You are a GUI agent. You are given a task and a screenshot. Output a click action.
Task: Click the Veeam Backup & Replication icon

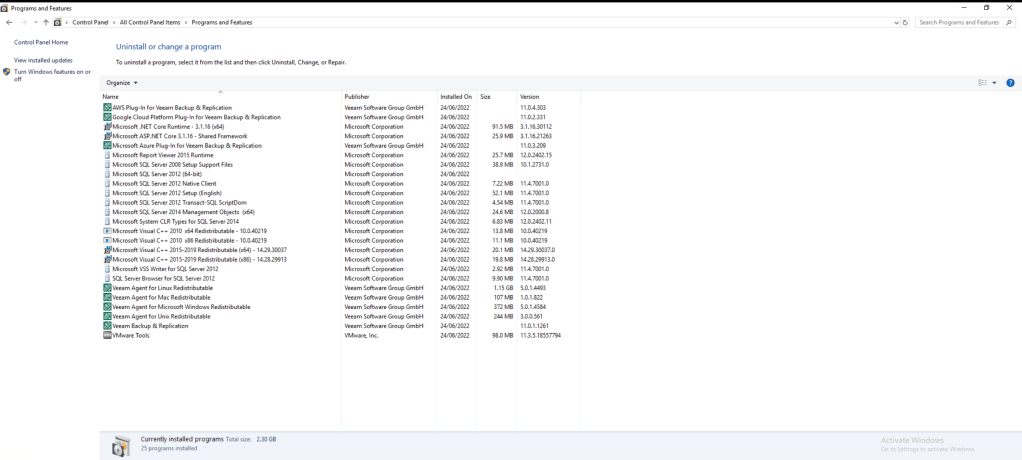[107, 326]
